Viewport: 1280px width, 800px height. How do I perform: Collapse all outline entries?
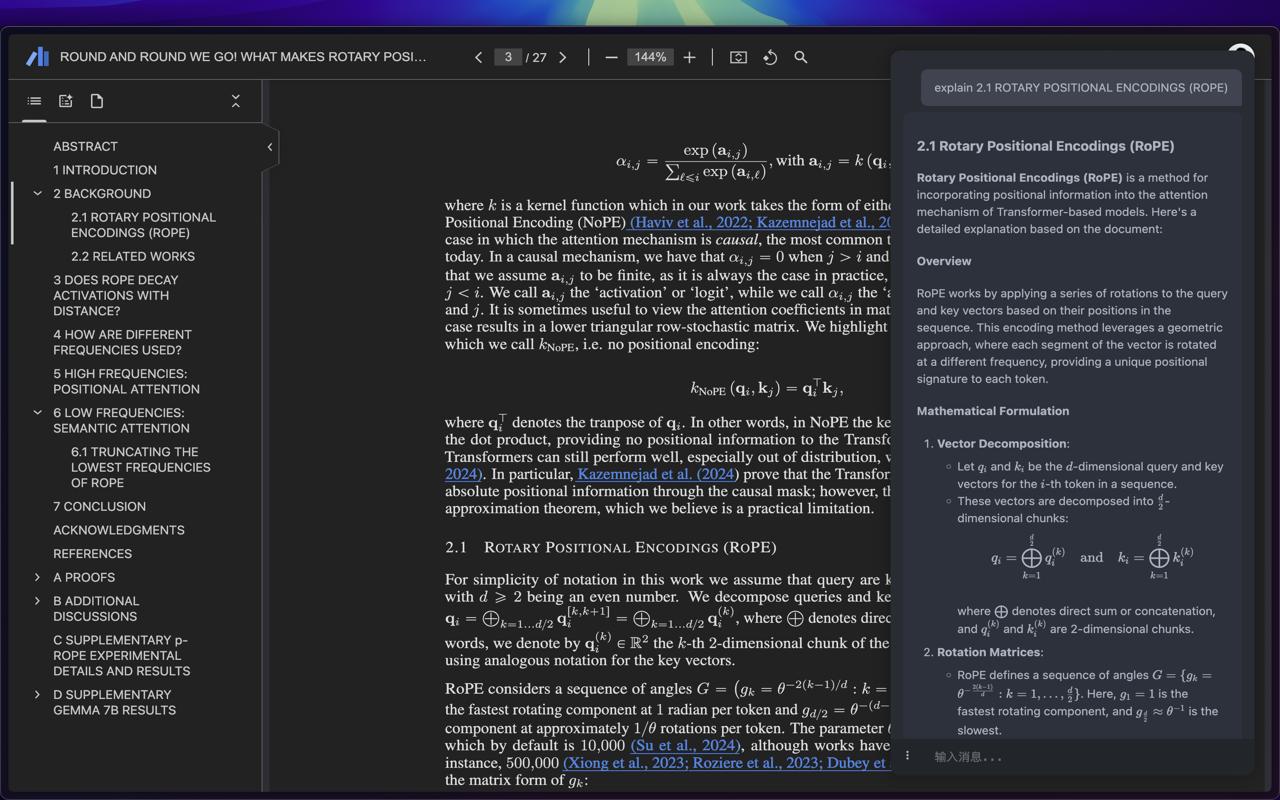[x=236, y=101]
